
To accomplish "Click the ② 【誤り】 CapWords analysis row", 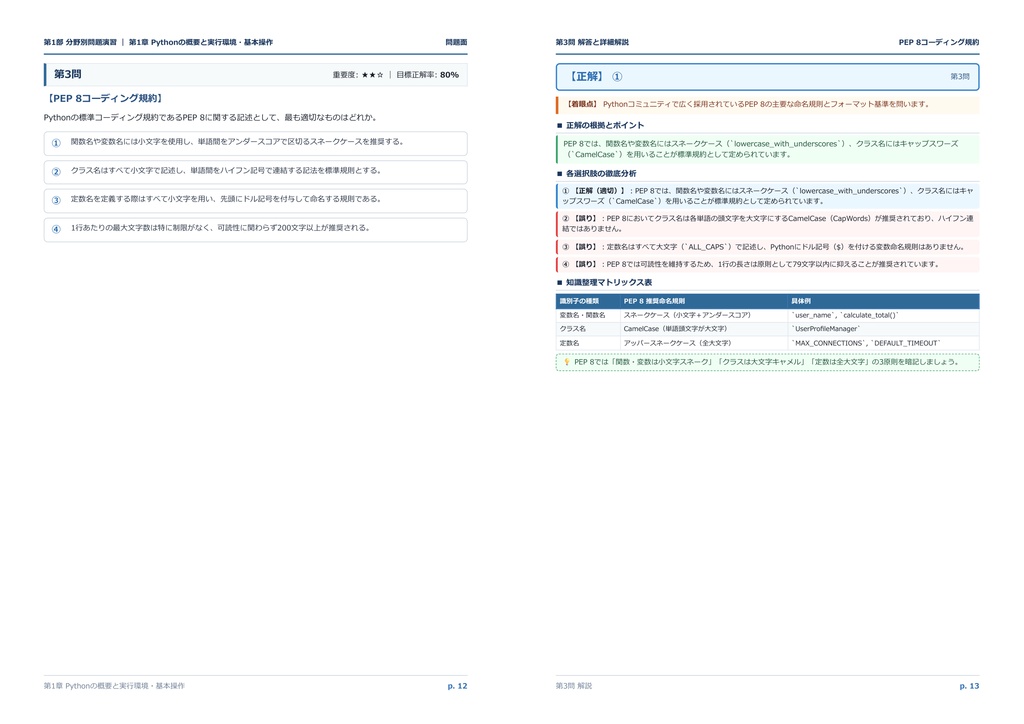I will pos(767,223).
